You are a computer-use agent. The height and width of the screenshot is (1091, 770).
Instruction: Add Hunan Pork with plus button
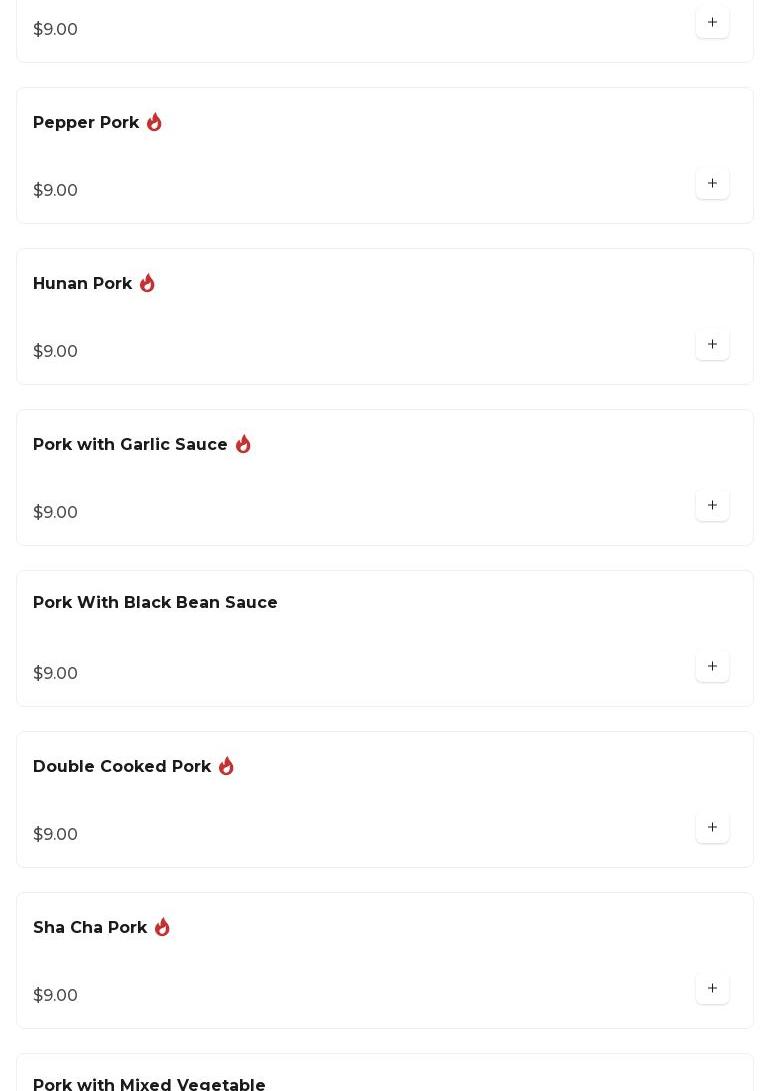click(712, 345)
